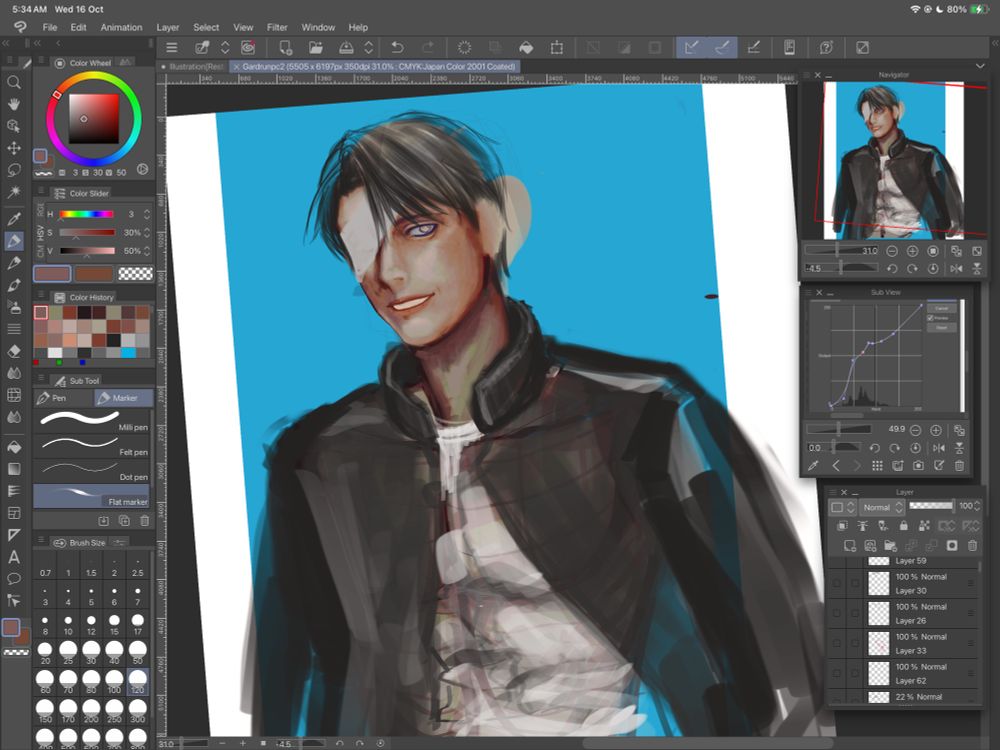The image size is (1000, 750).
Task: Click New Raster Layer icon in Layer panel
Action: (849, 545)
